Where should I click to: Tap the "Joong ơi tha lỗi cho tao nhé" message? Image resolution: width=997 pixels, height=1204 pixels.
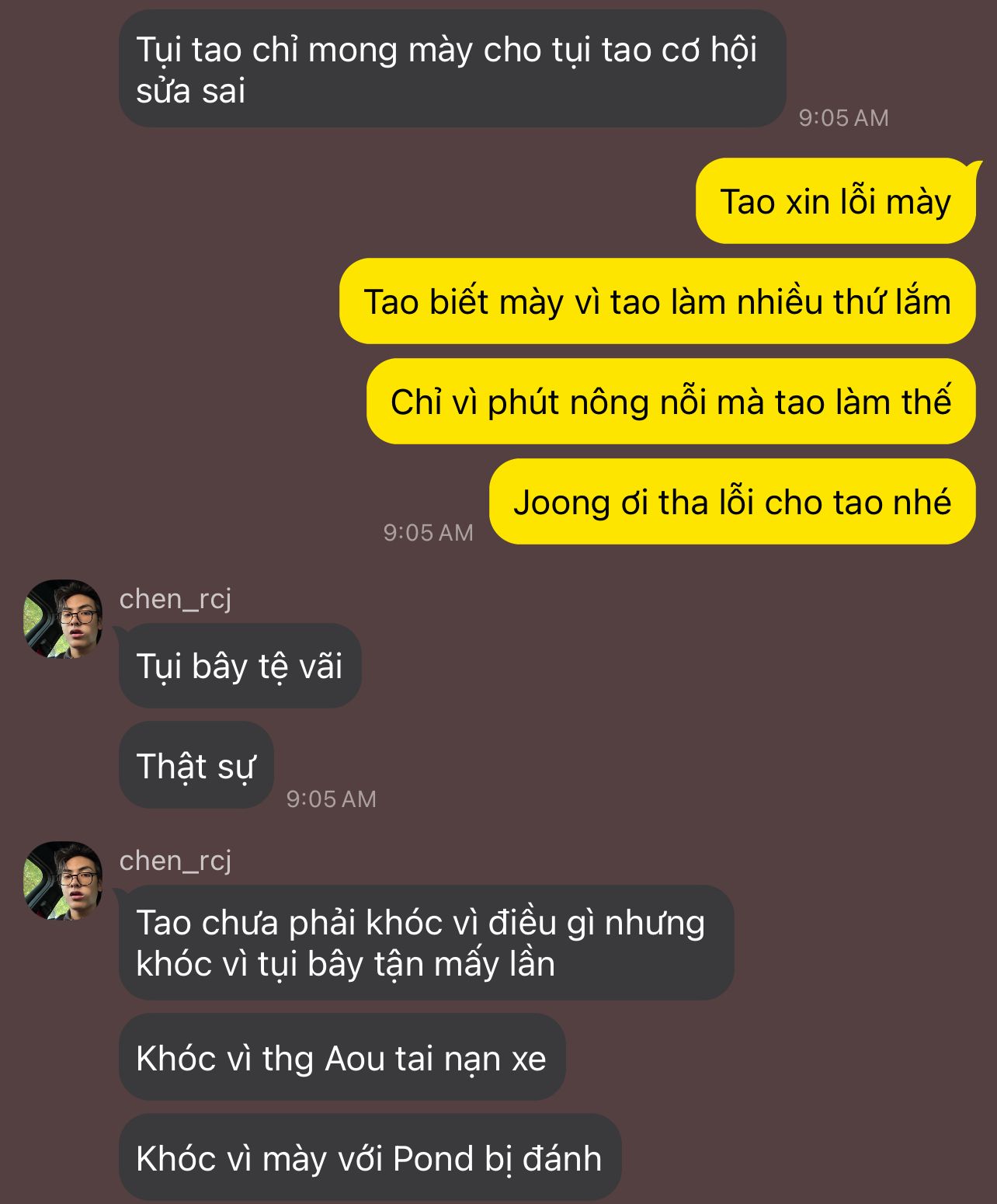[732, 502]
